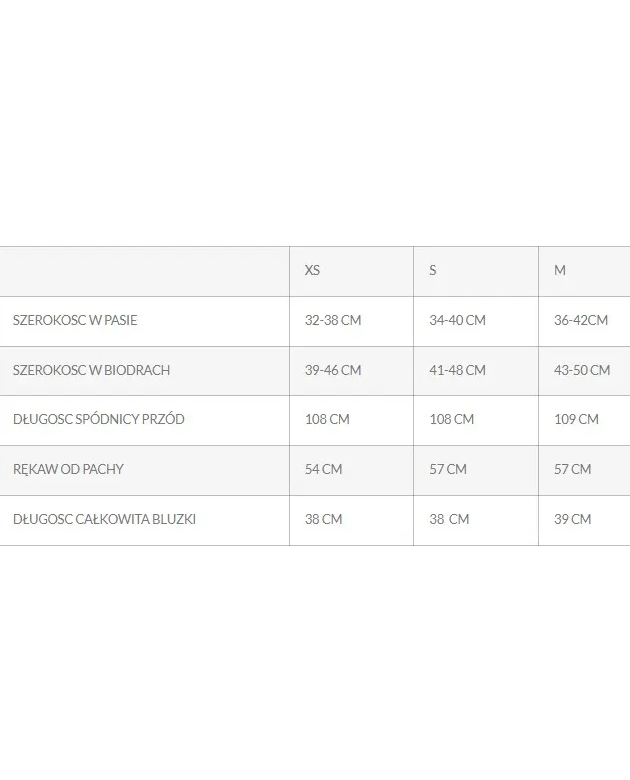Click the 34-40 CM waist cell
The width and height of the screenshot is (630, 780).
(457, 321)
